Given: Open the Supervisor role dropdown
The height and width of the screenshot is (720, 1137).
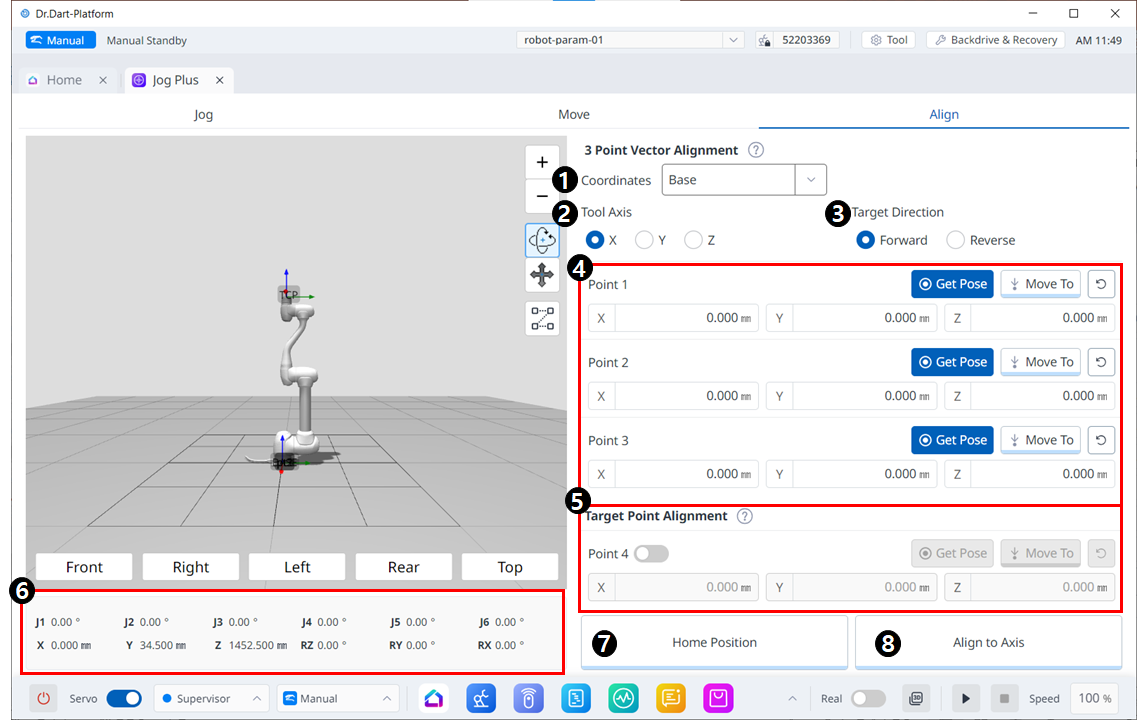Looking at the screenshot, I should pyautogui.click(x=211, y=698).
